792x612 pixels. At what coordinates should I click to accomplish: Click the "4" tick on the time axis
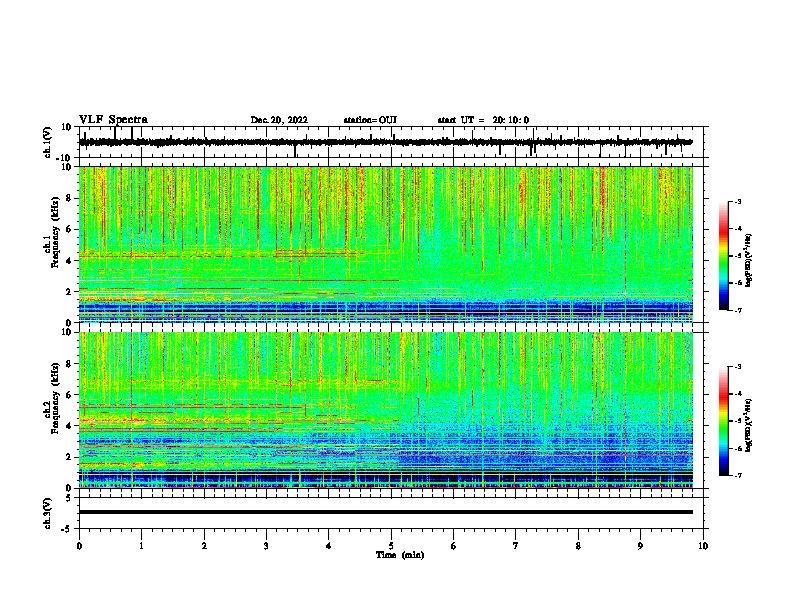(328, 546)
